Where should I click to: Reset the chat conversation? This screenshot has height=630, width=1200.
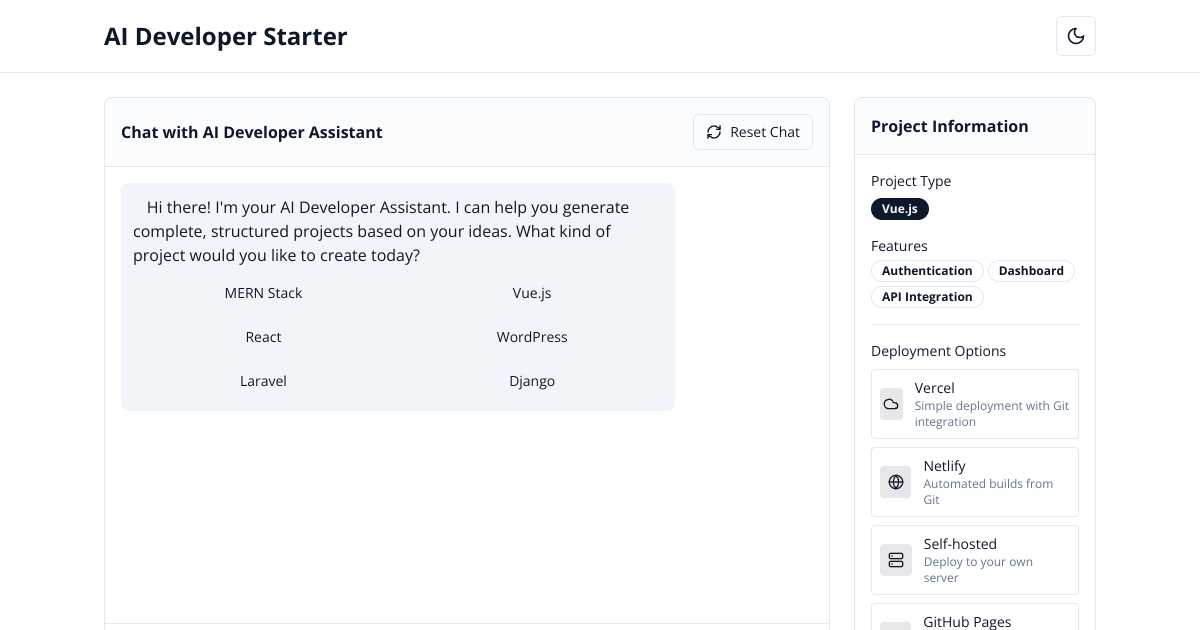coord(753,132)
